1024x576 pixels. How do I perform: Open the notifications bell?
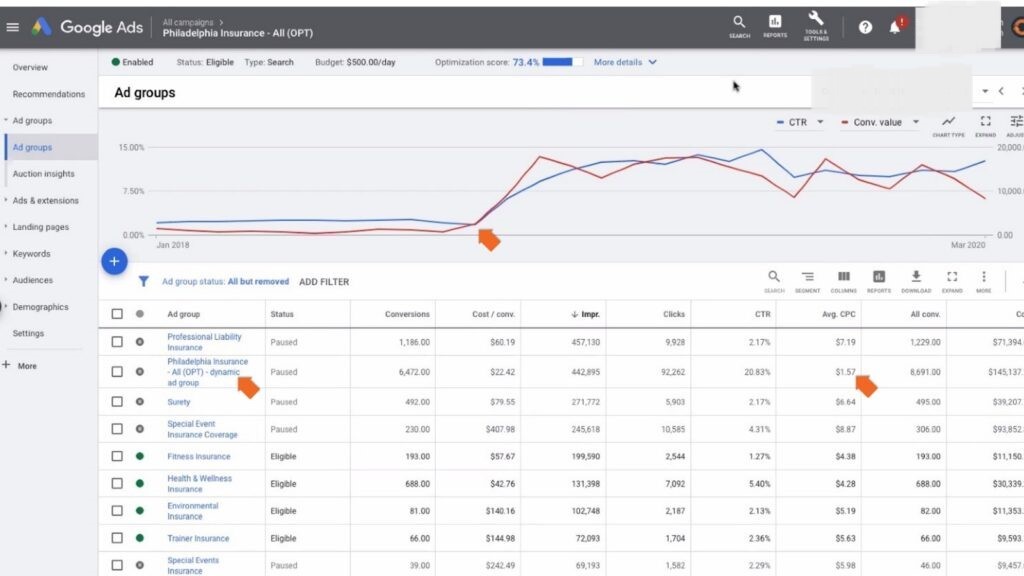click(894, 27)
